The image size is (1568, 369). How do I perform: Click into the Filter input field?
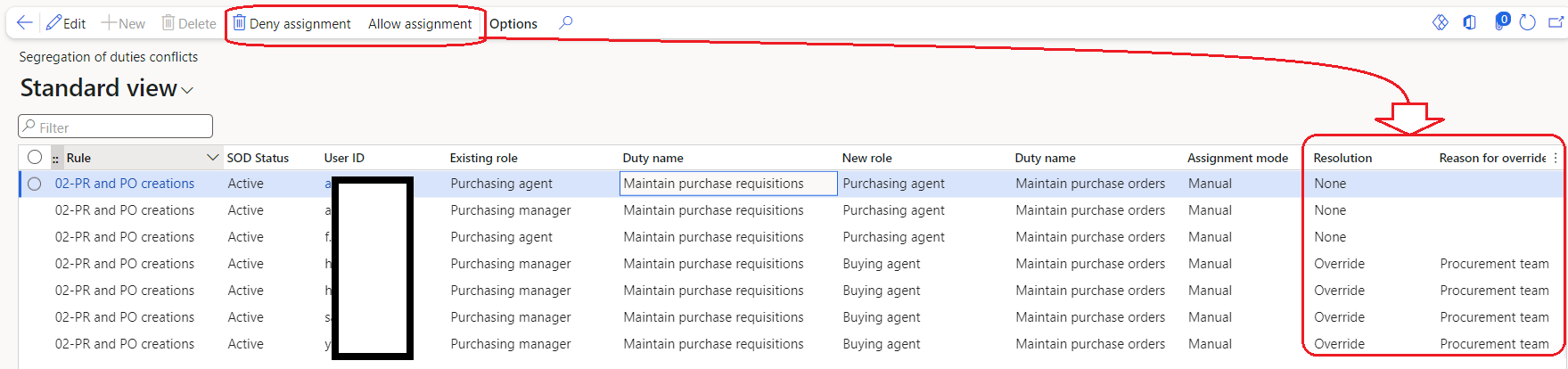click(x=116, y=127)
